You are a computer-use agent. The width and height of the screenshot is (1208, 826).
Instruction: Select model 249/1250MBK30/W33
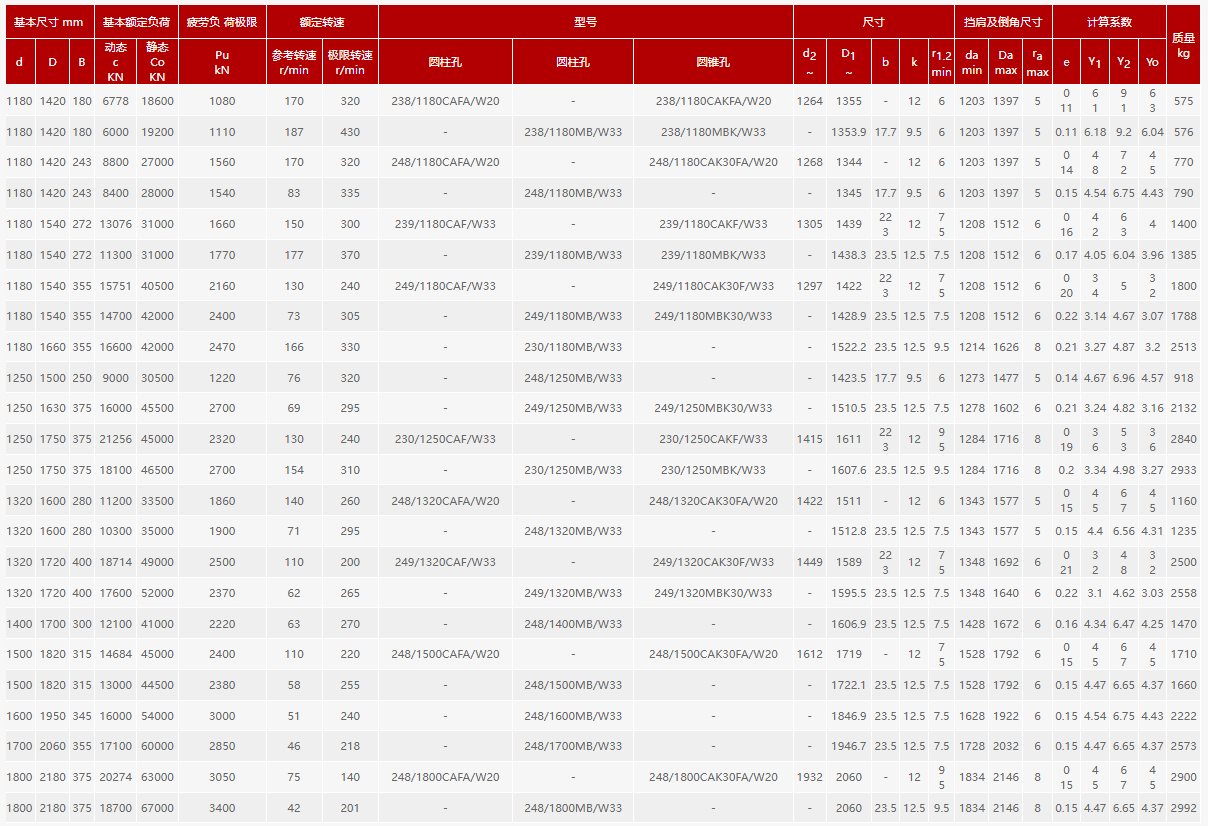(712, 408)
